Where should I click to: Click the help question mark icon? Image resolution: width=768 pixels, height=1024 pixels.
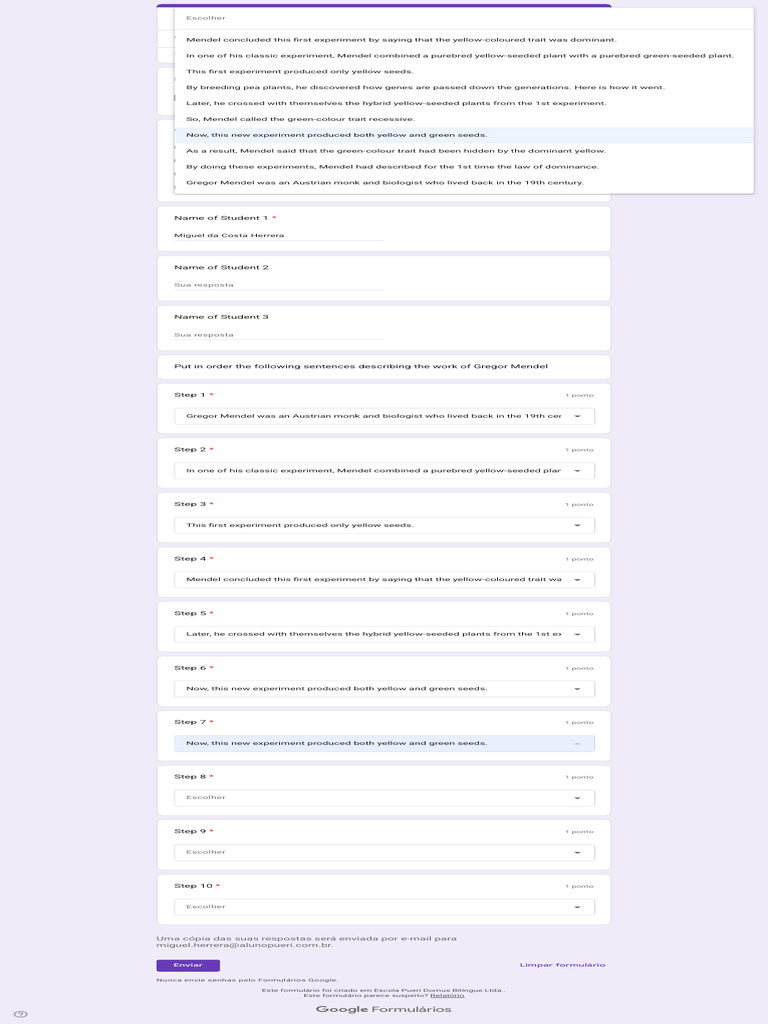(x=21, y=1014)
